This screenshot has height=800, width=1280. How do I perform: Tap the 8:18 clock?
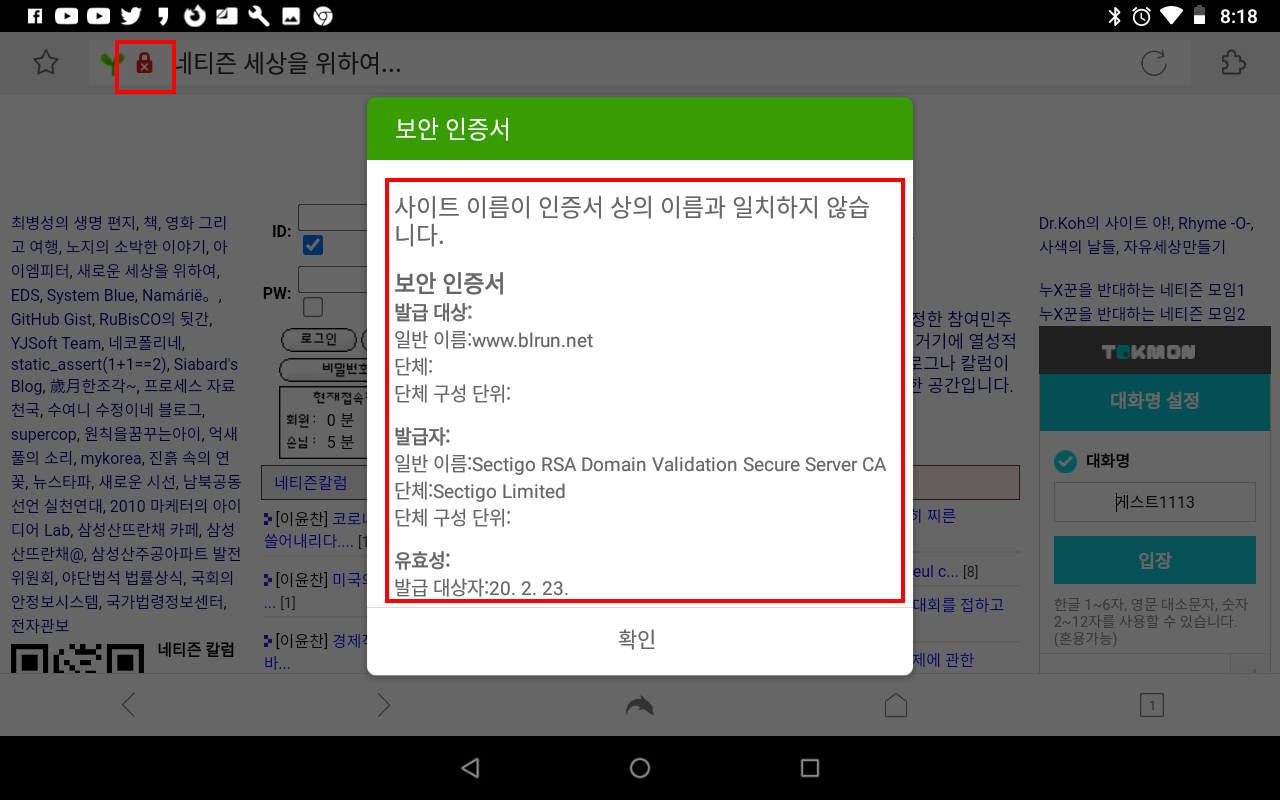(1238, 16)
